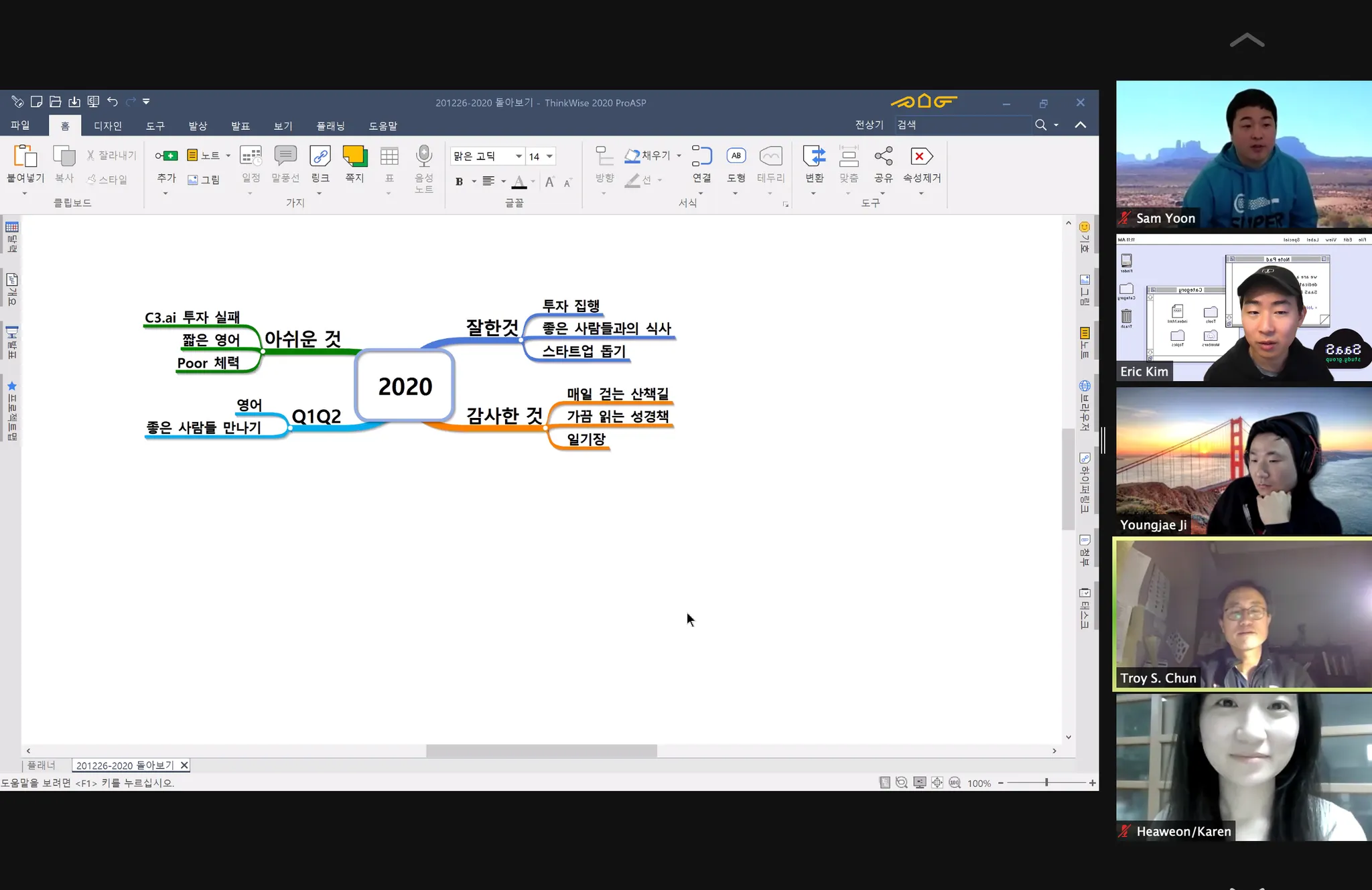Open the 파일 menu

pos(20,125)
